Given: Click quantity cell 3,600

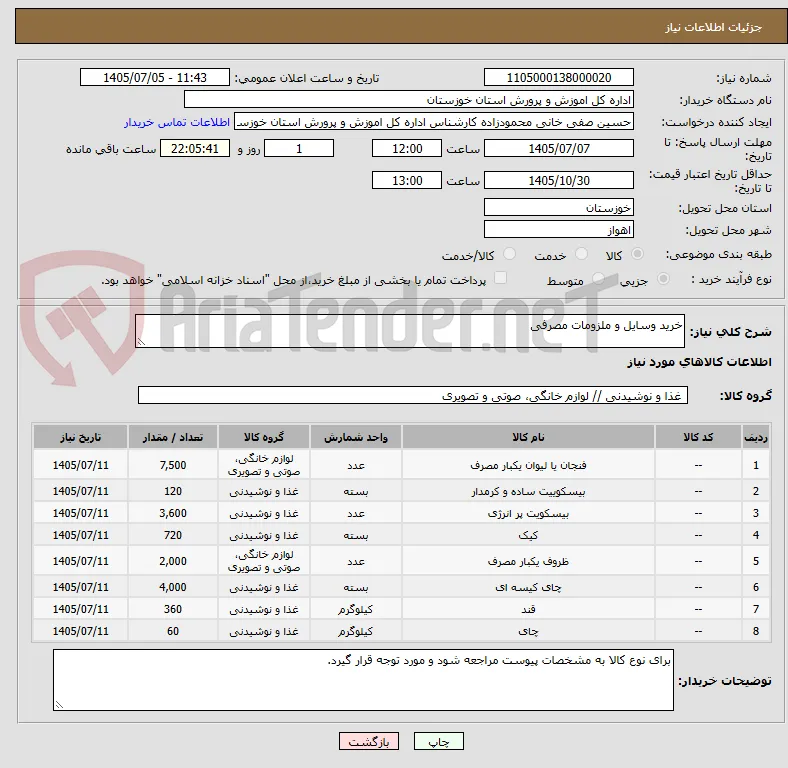Looking at the screenshot, I should coord(173,513).
